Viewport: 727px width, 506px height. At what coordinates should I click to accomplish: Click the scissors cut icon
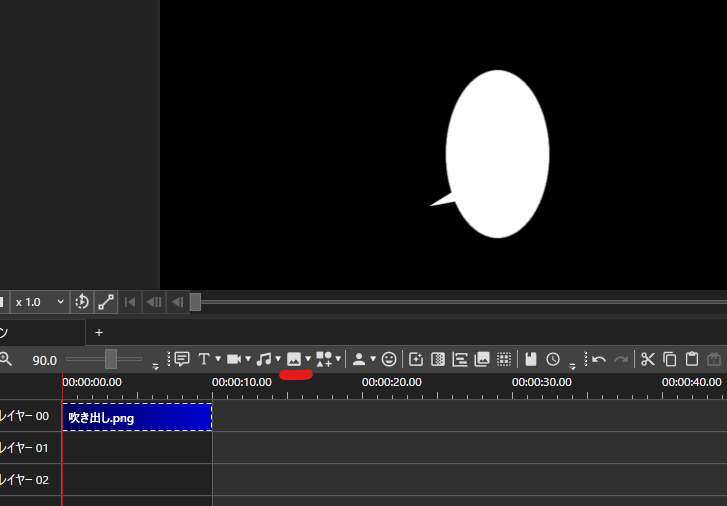point(647,359)
